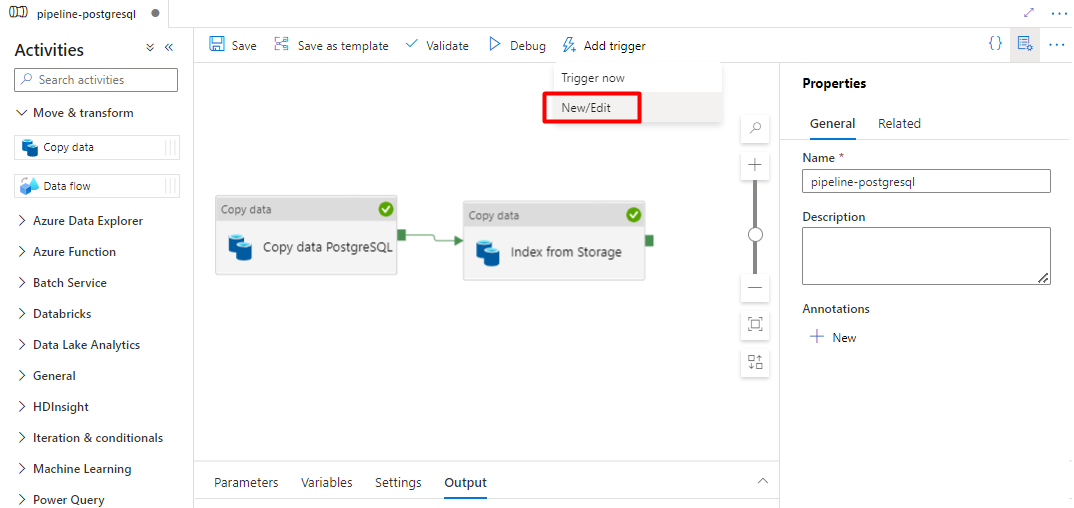
Task: Zoom in with plus button
Action: coord(755,165)
